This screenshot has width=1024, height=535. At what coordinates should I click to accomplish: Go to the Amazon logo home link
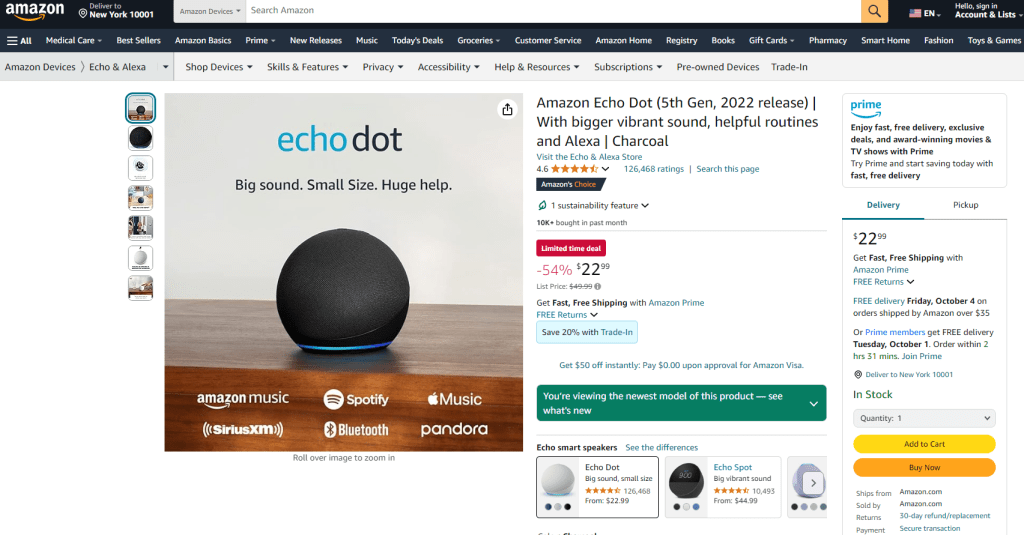(x=35, y=12)
